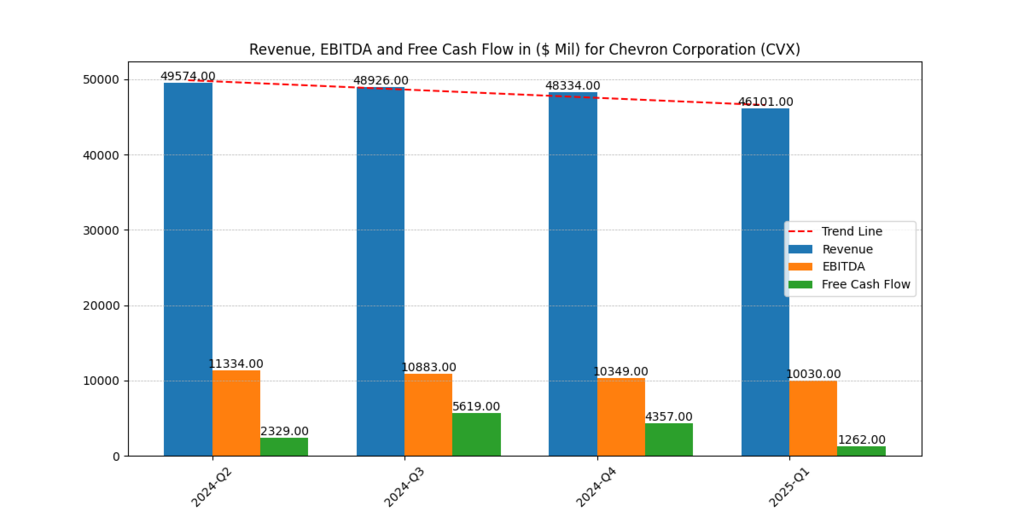This screenshot has width=1024, height=512.
Task: Select the 2024-Q3 green Free Cash Flow bar
Action: point(476,435)
